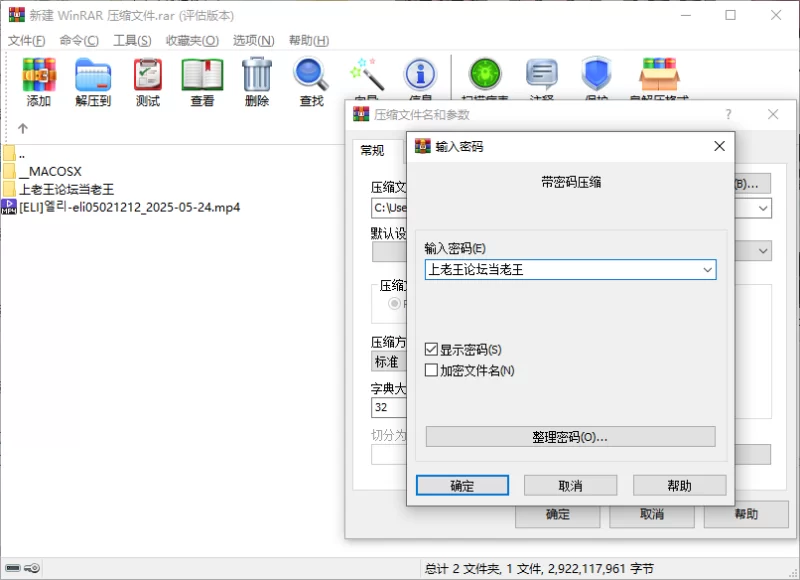Click the drive icon in status bar
This screenshot has height=580, width=800.
13,568
